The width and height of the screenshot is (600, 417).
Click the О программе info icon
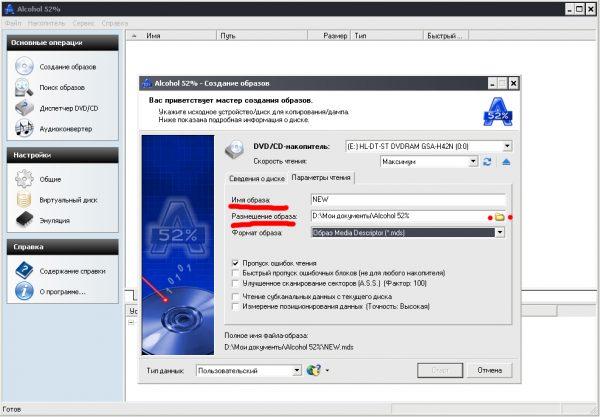coord(24,291)
